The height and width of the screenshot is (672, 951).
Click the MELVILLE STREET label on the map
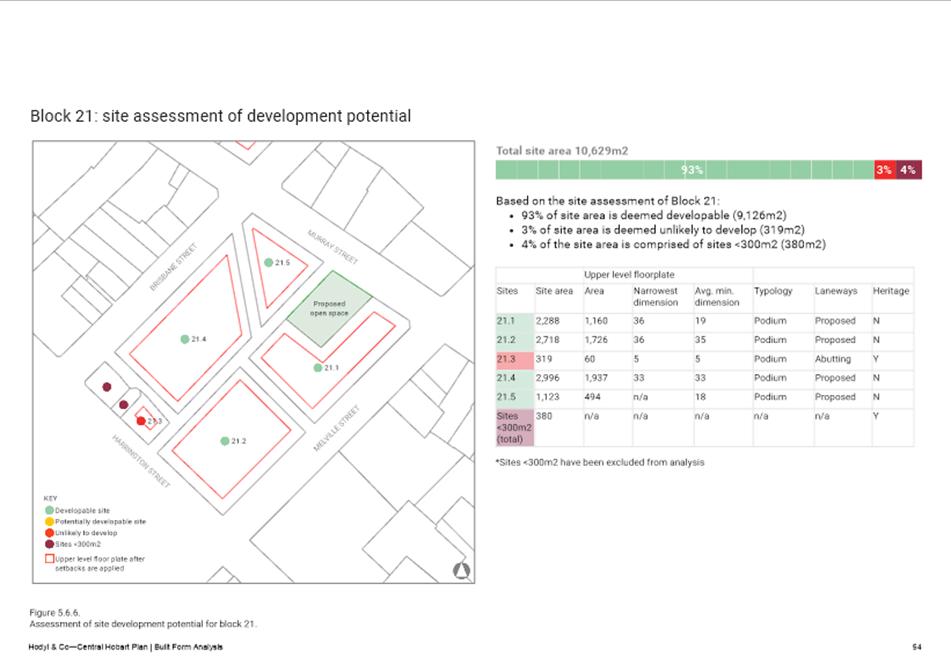[x=337, y=428]
